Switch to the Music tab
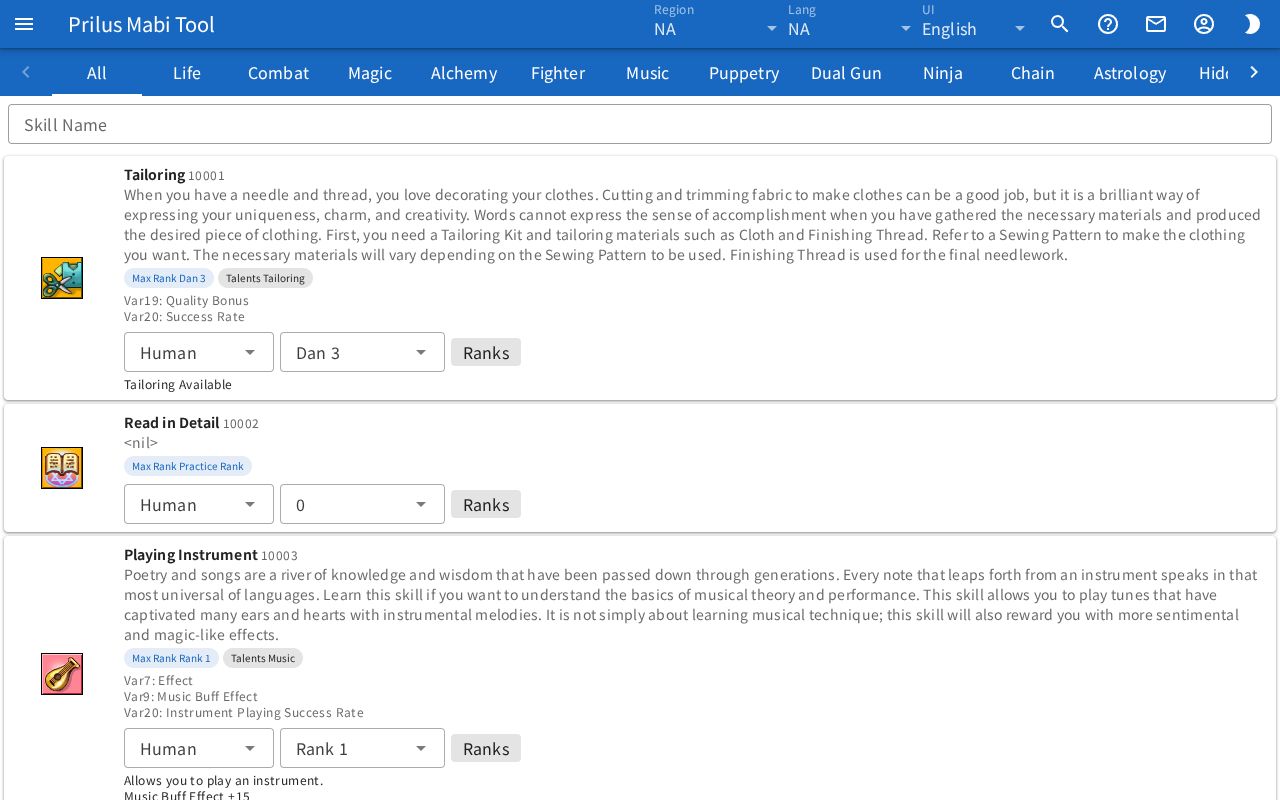This screenshot has width=1280, height=800. 648,72
